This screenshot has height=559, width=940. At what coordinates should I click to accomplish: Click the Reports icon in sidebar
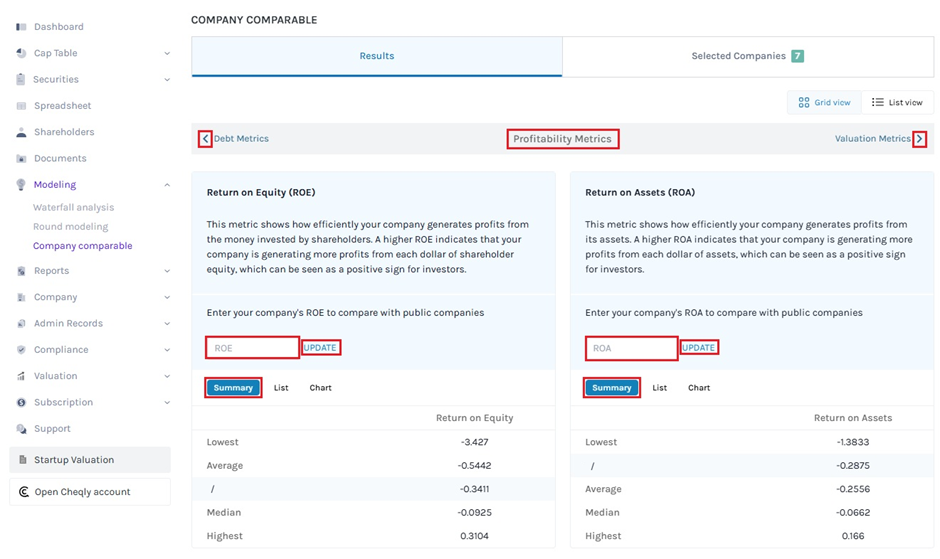coord(21,271)
